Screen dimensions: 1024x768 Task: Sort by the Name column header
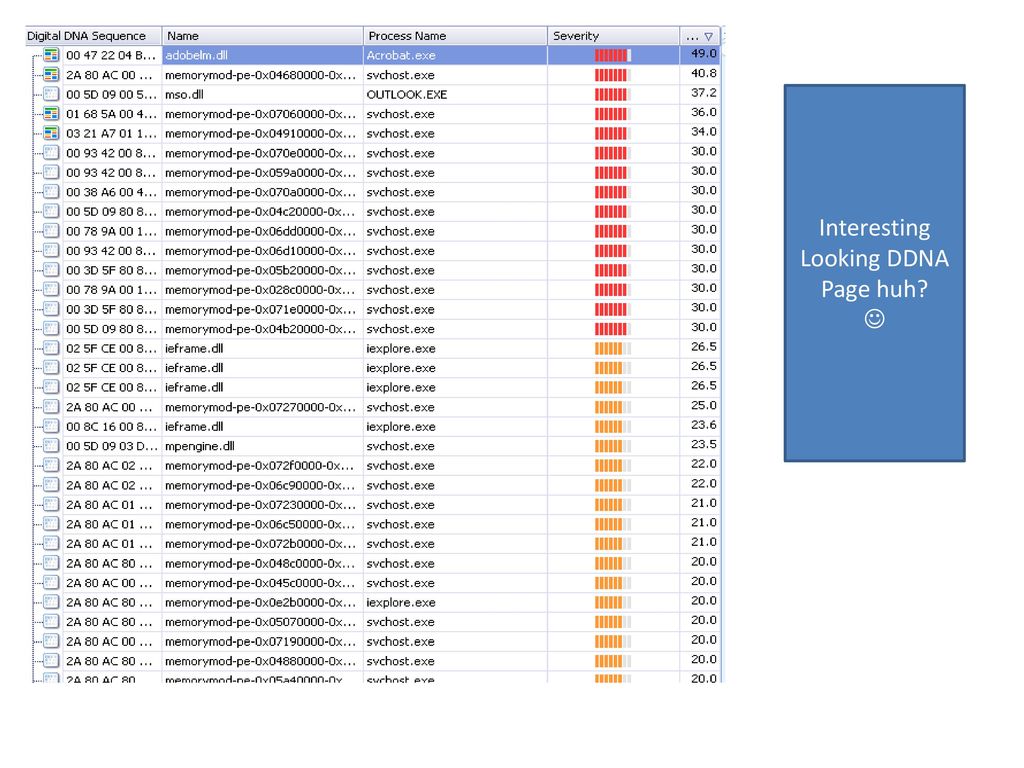click(x=263, y=36)
